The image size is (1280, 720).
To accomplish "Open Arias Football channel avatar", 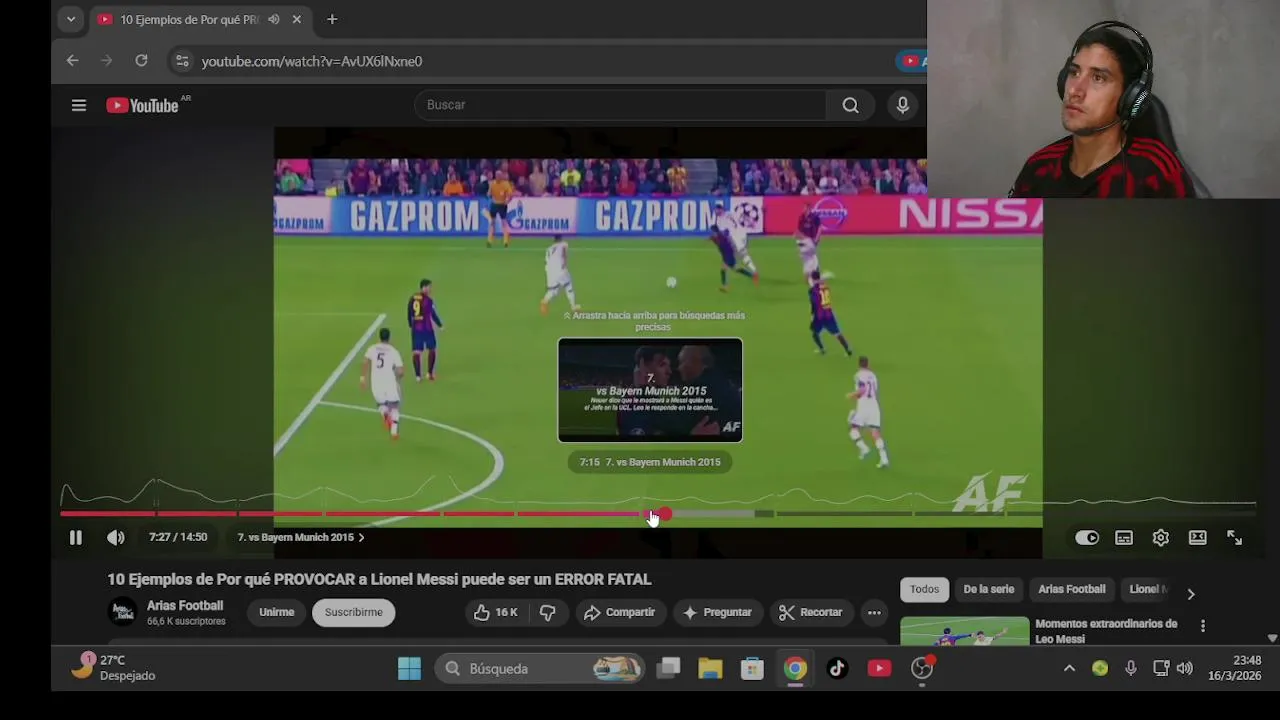I will click(123, 612).
